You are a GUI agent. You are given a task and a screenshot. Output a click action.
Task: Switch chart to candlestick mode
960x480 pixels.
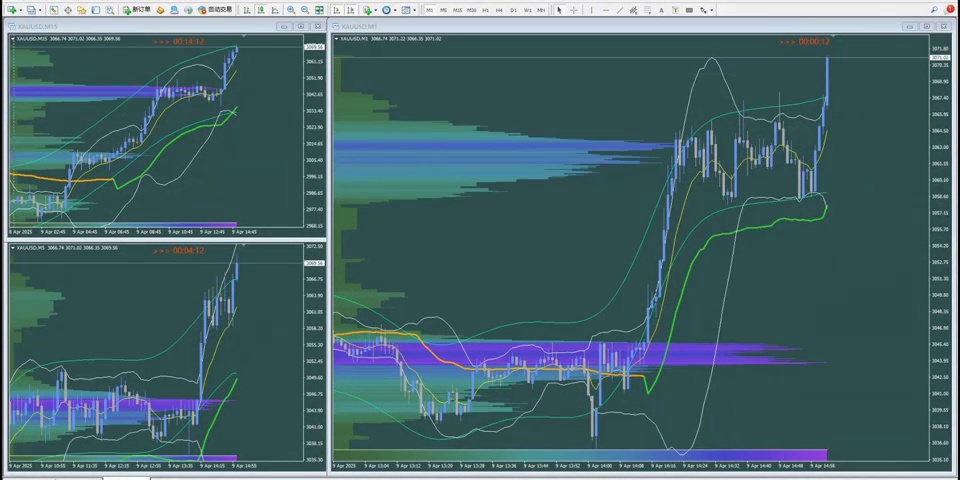(x=261, y=10)
